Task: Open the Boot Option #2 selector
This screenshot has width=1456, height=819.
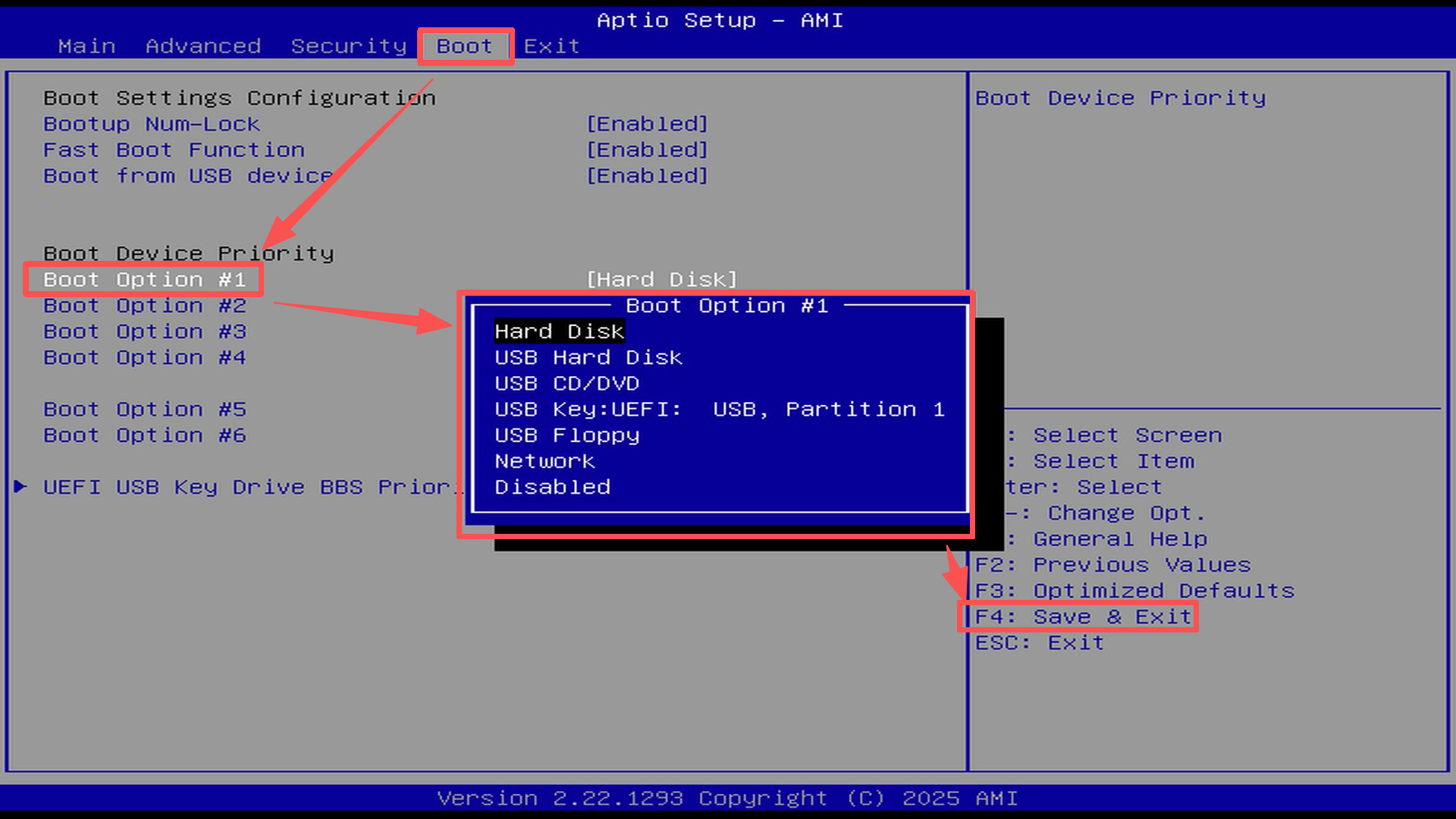Action: (143, 305)
